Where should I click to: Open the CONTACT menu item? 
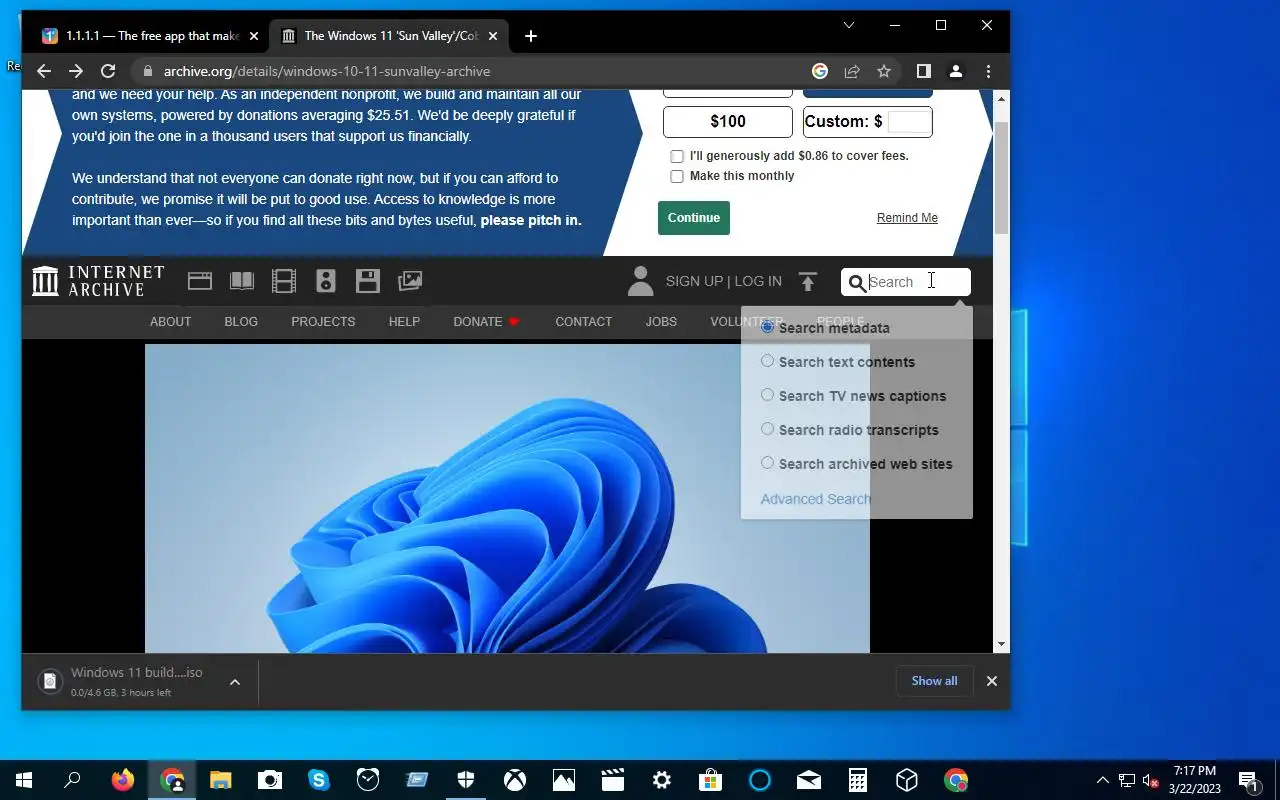[583, 322]
